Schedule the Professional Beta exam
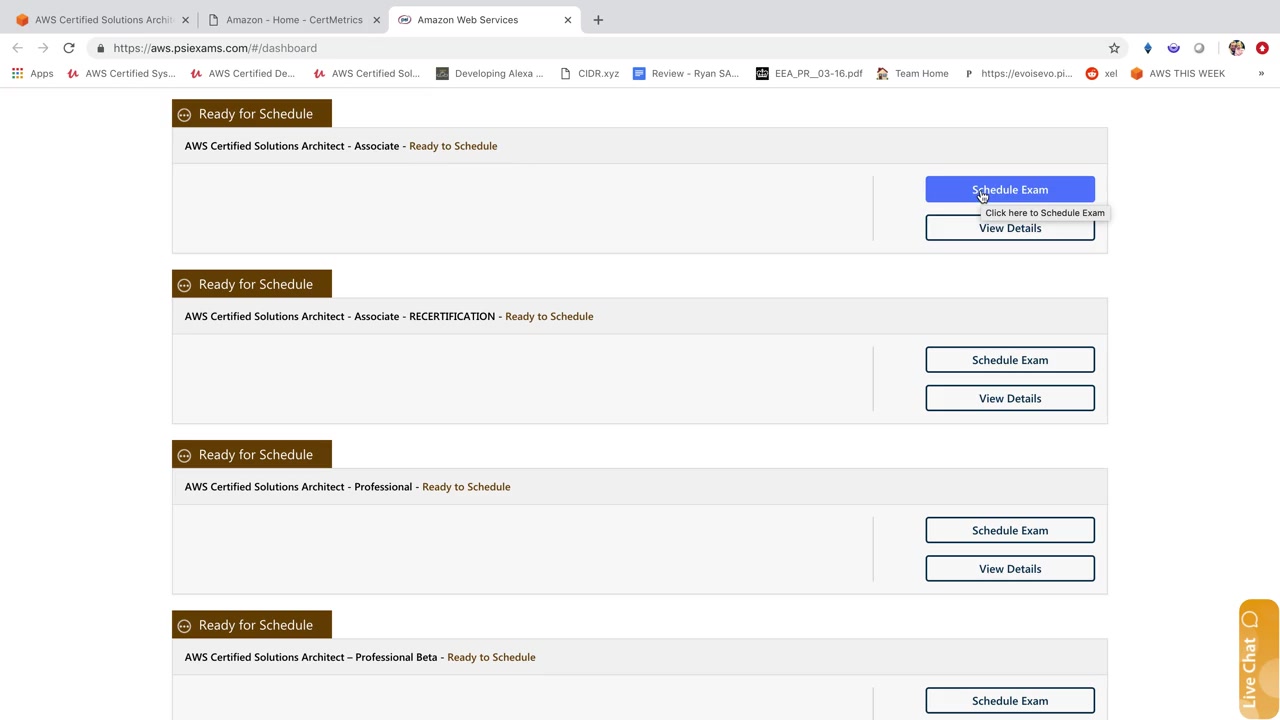Viewport: 1280px width, 720px height. (1010, 701)
